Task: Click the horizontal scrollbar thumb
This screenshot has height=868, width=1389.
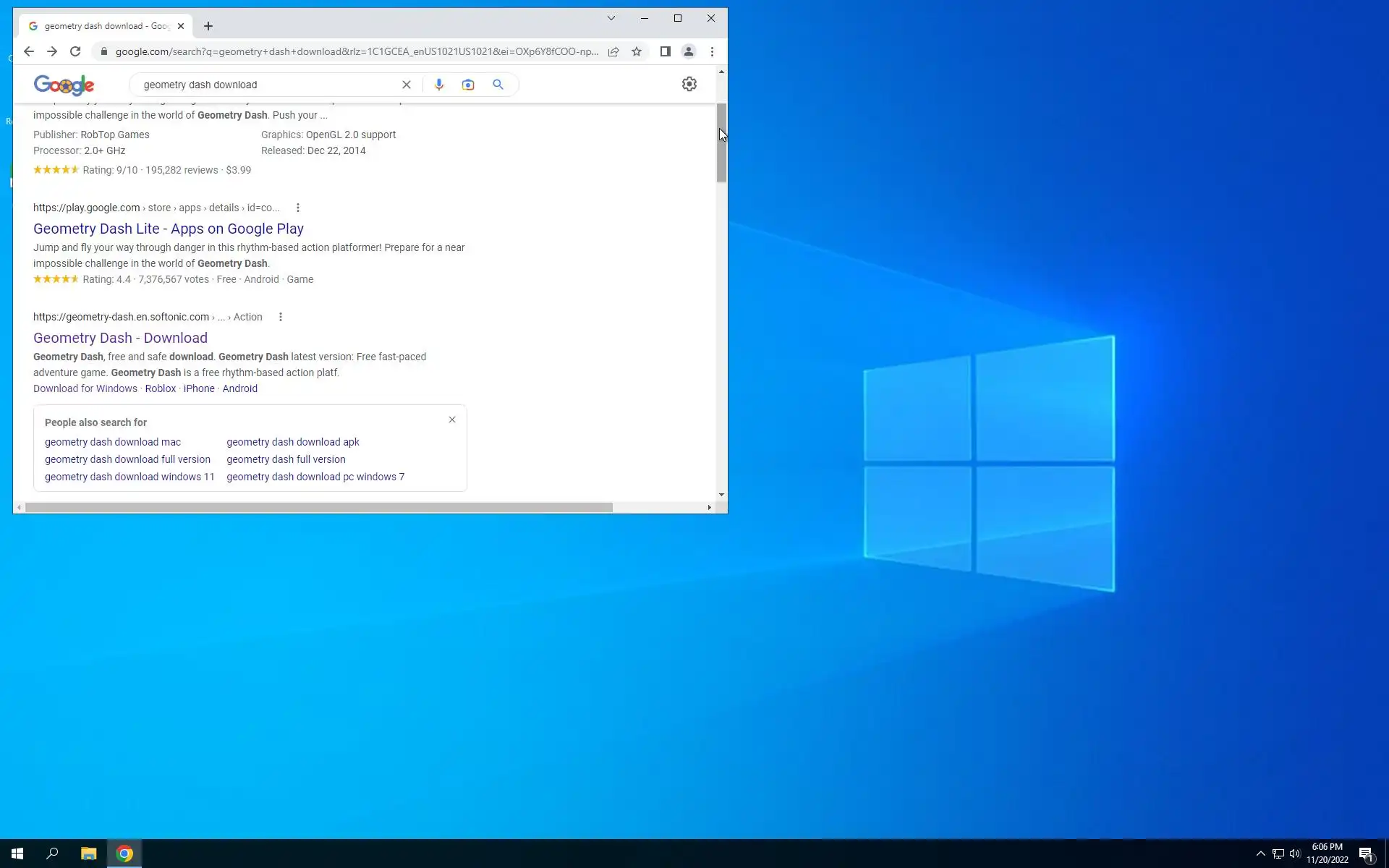Action: click(318, 508)
